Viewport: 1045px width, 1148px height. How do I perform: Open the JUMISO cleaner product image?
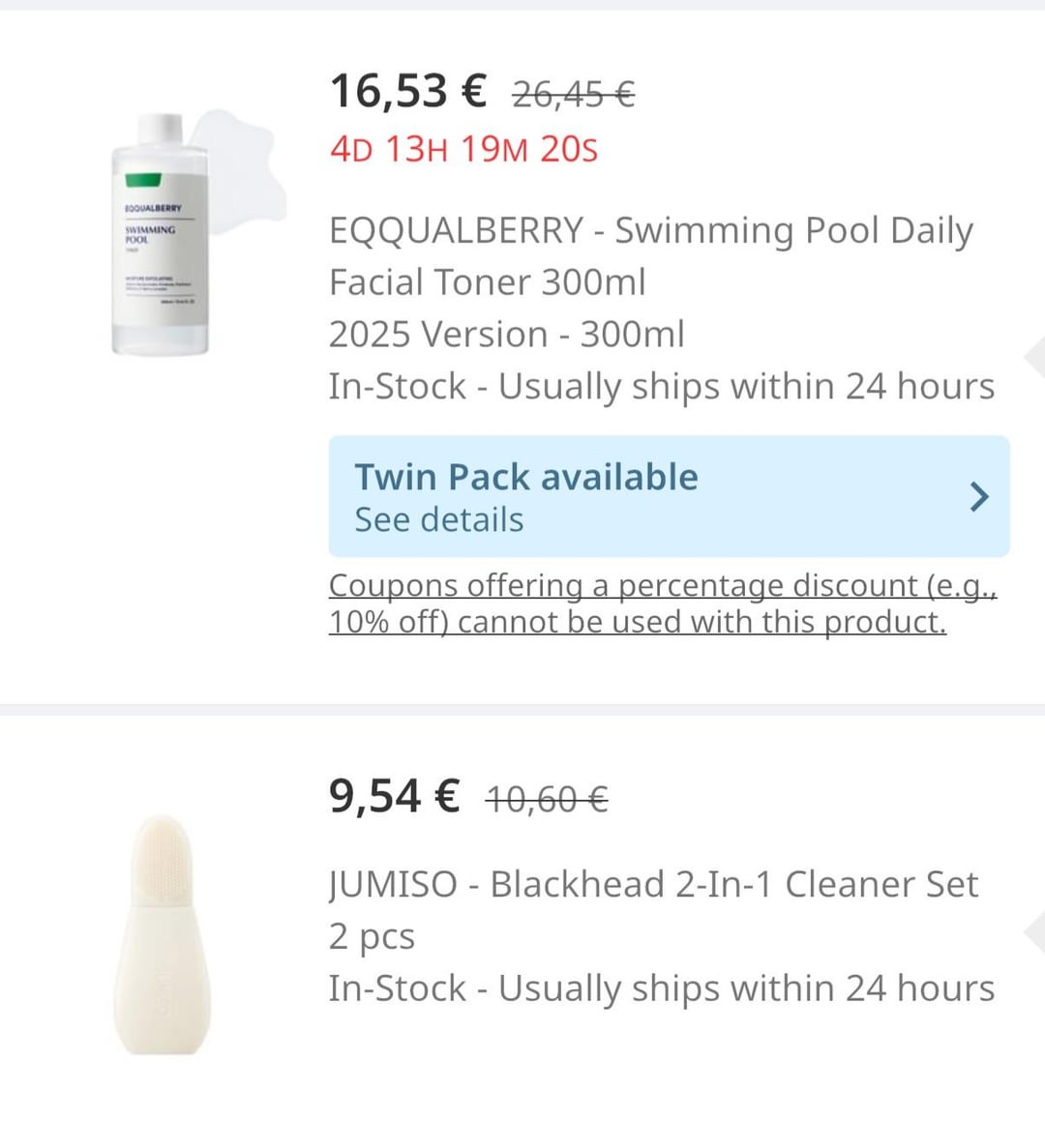pos(163,935)
